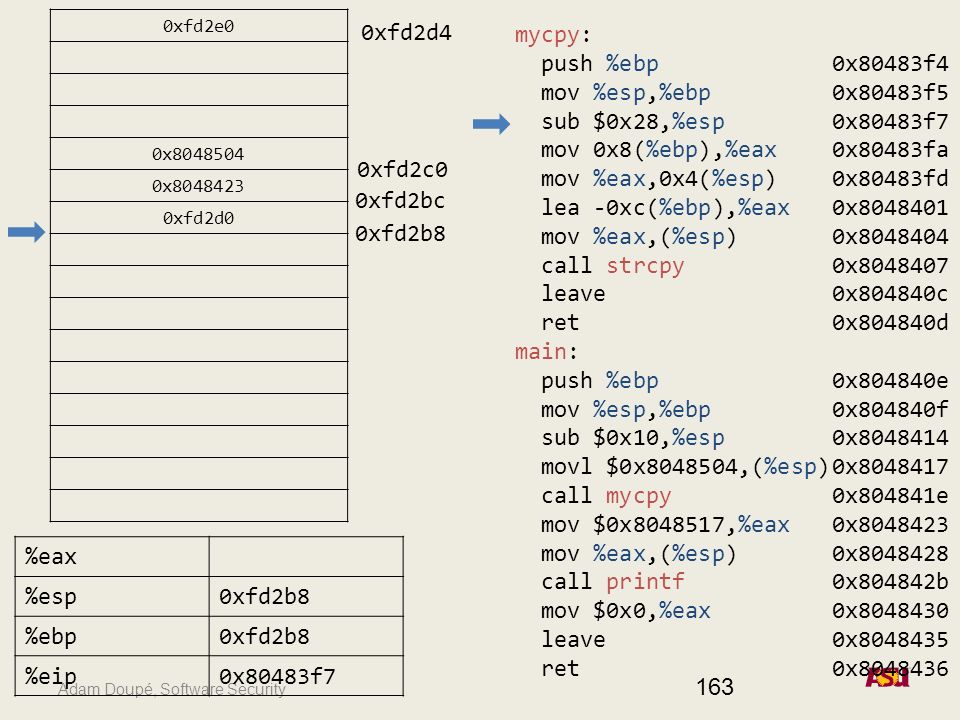Select the movl $0x8048504,(%esp) instruction

(x=684, y=467)
